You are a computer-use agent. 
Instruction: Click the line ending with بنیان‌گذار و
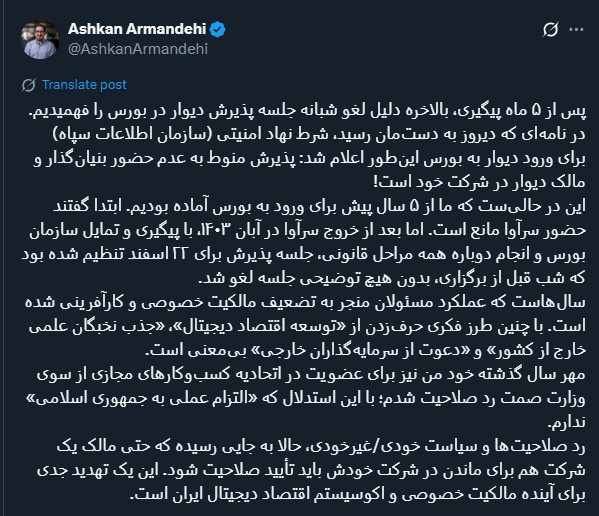point(309,159)
